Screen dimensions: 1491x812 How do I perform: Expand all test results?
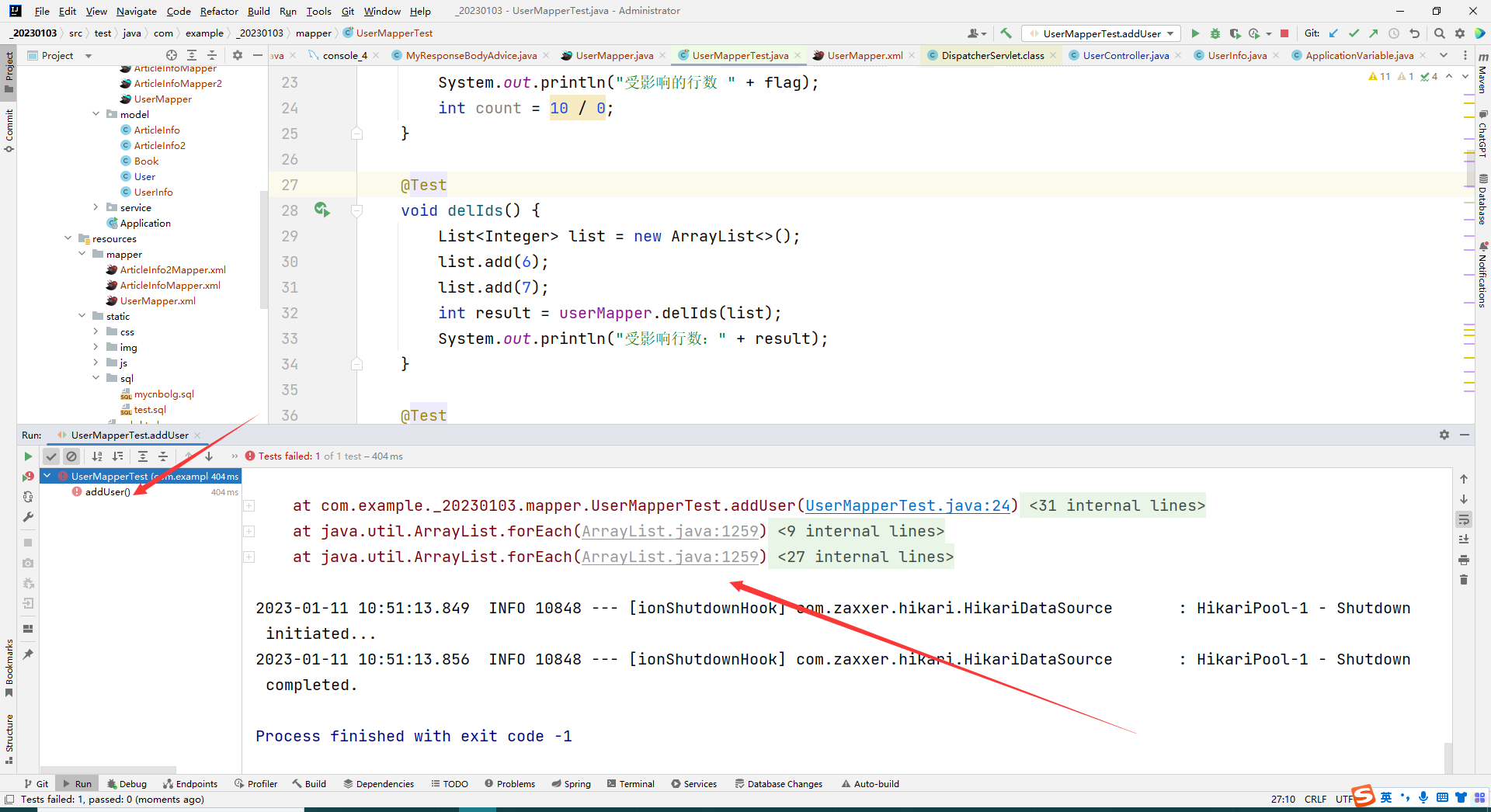point(143,456)
